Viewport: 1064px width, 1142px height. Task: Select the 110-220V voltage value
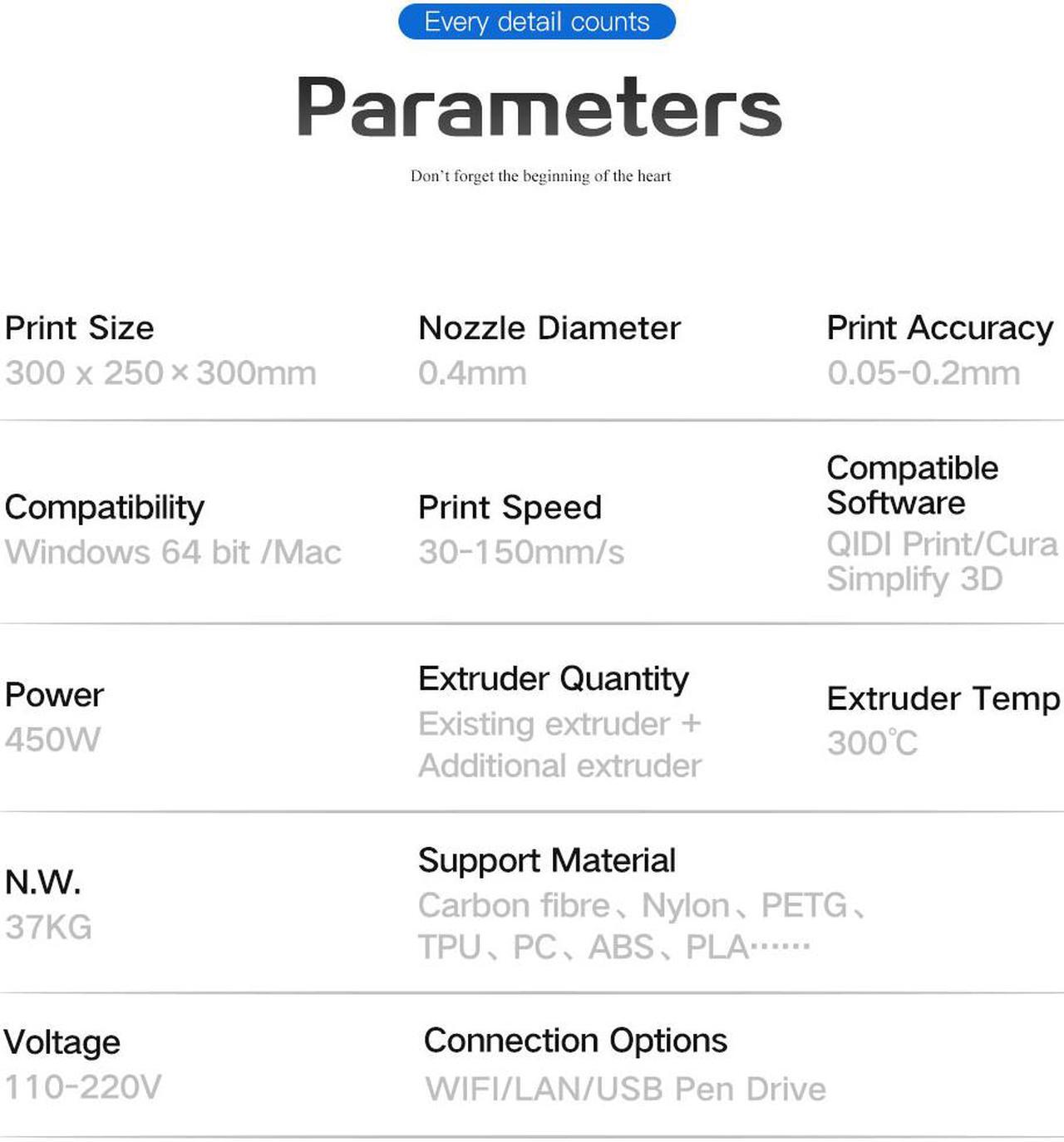tap(83, 1087)
